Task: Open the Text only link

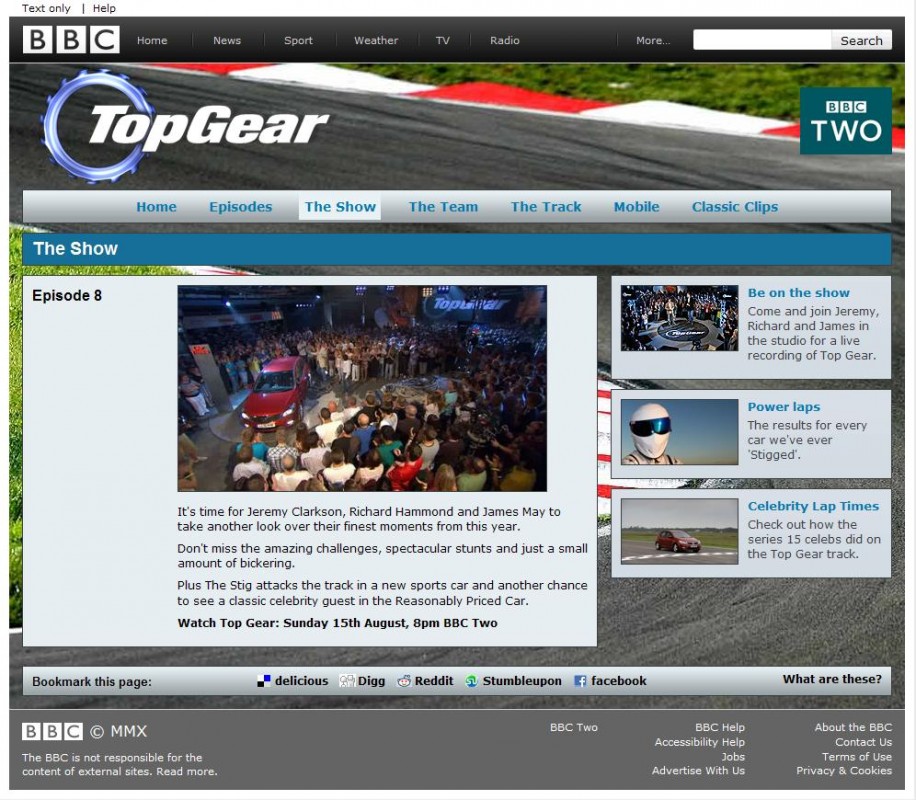Action: tap(46, 8)
